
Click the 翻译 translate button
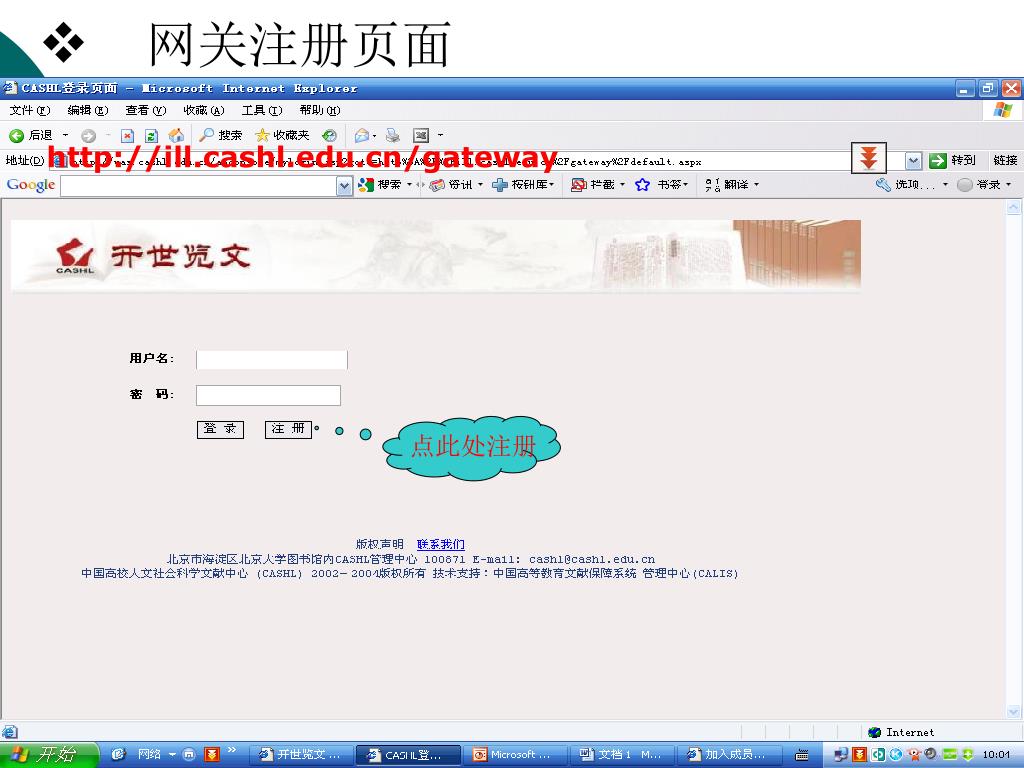pyautogui.click(x=727, y=185)
